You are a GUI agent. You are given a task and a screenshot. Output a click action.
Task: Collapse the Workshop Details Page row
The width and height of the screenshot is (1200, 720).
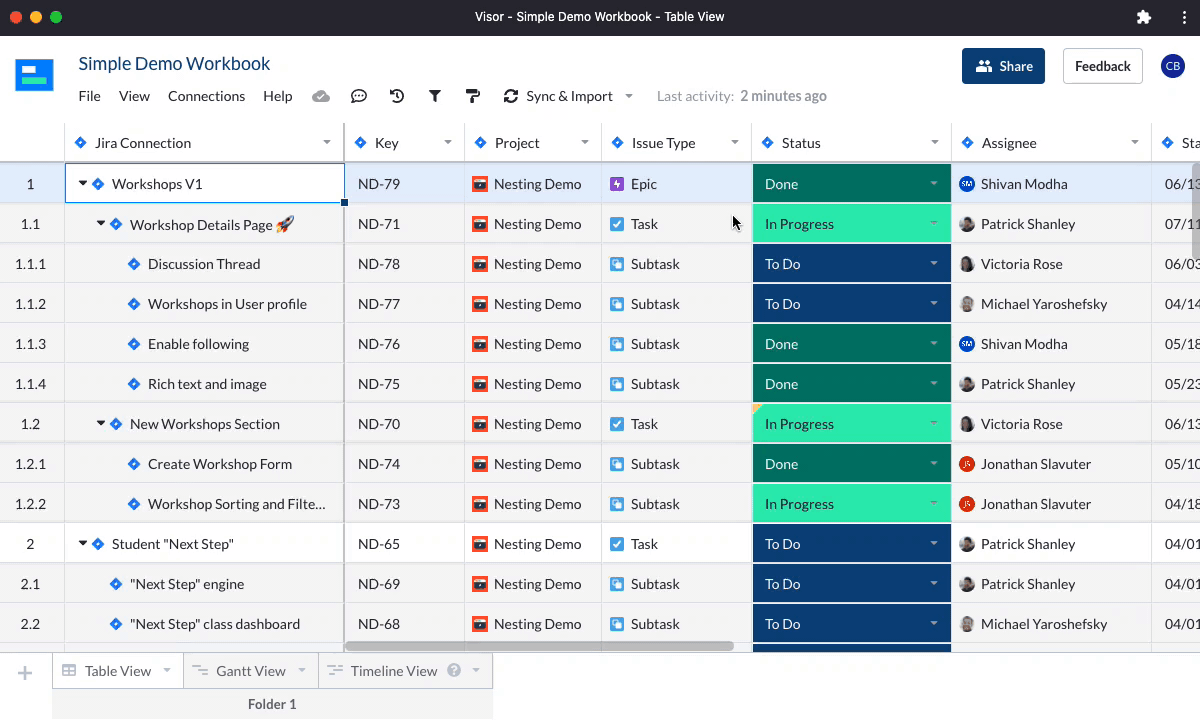click(x=101, y=224)
